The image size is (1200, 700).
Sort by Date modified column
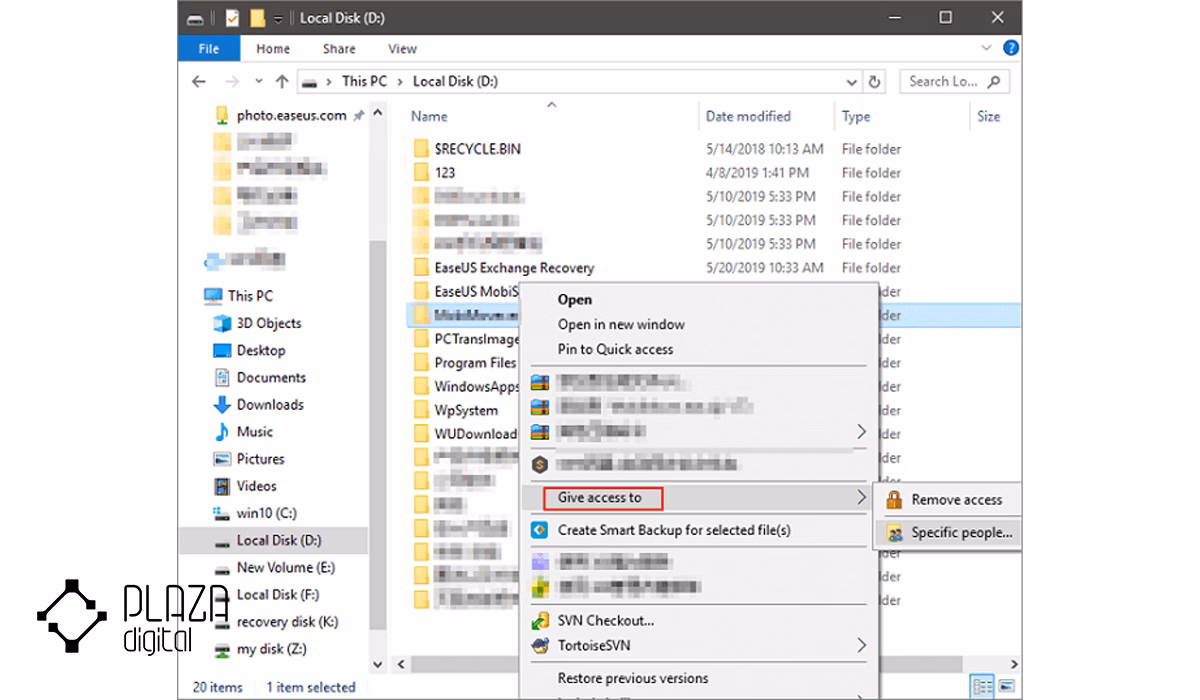click(748, 116)
